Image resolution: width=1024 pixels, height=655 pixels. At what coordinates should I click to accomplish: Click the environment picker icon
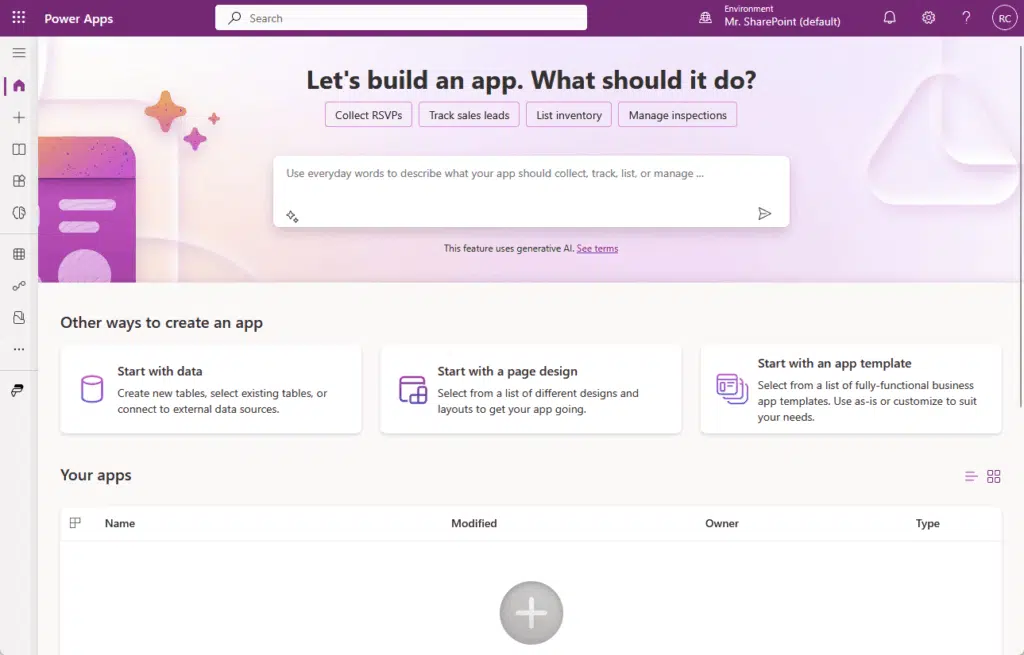point(705,18)
